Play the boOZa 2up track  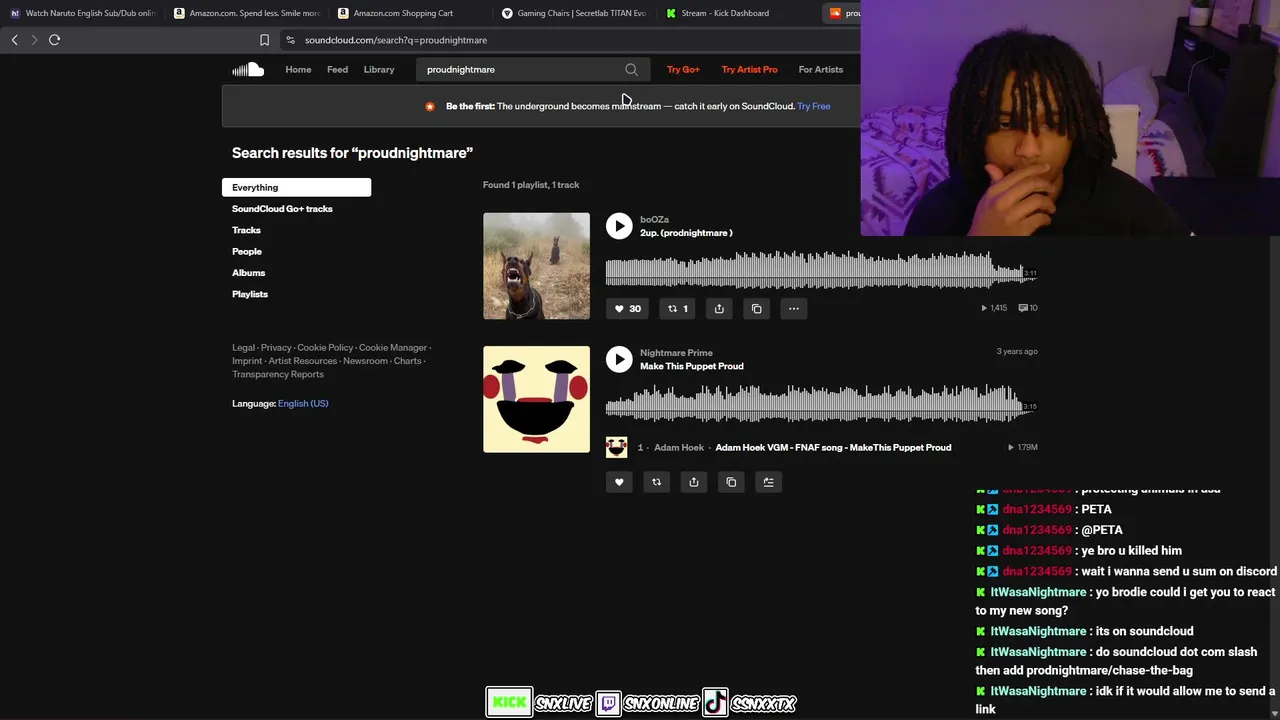(619, 226)
